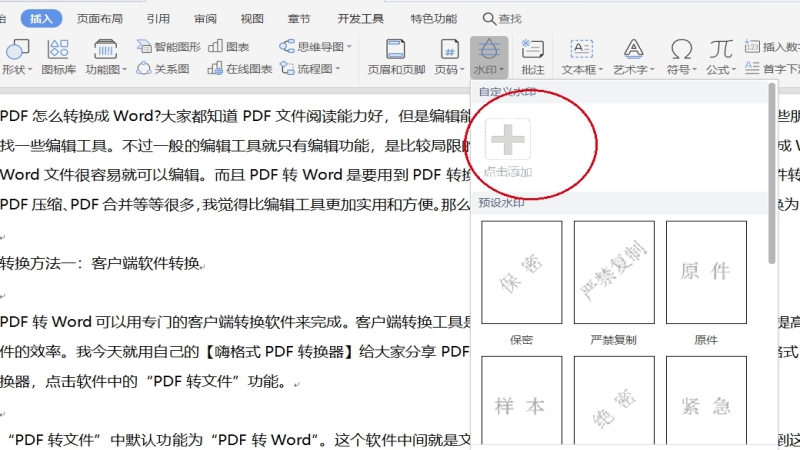Click the Find (查找) search button
Image resolution: width=800 pixels, height=450 pixels.
pos(502,18)
